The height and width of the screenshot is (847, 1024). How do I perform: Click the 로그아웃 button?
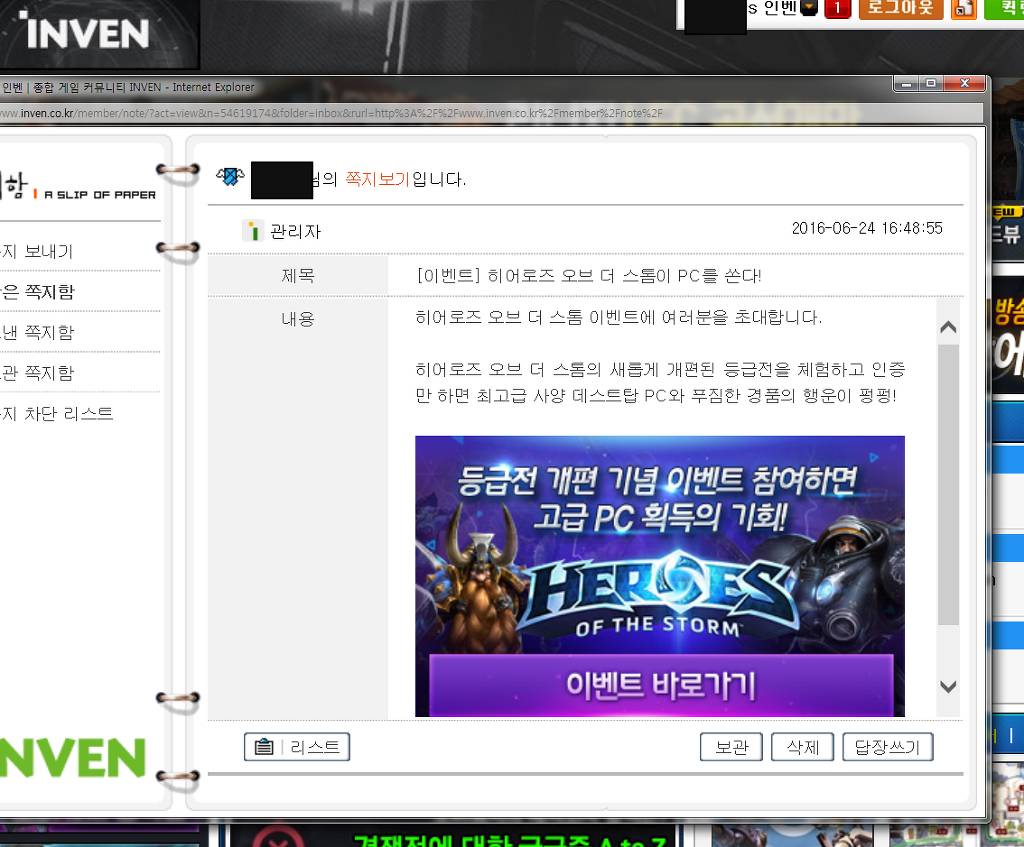[x=900, y=9]
